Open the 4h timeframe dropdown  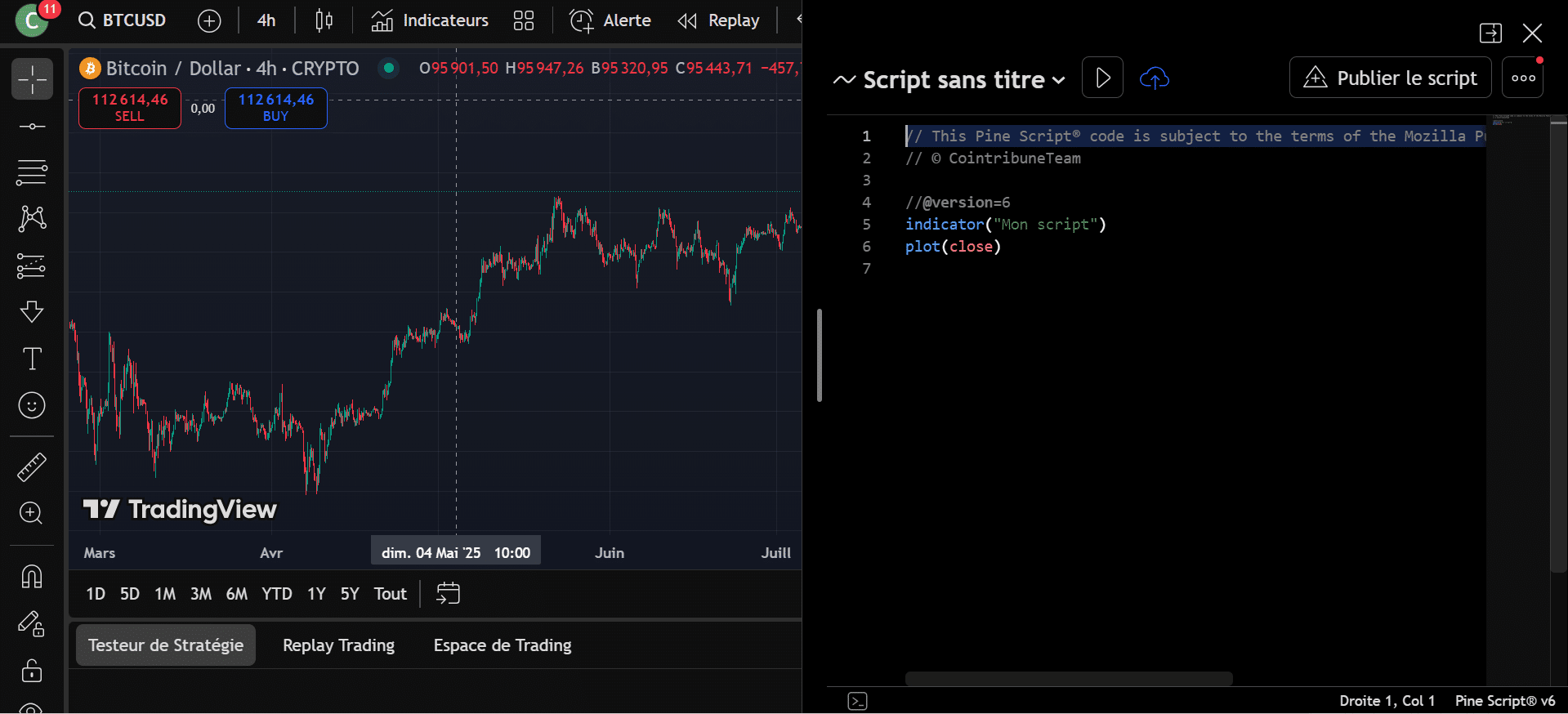266,20
